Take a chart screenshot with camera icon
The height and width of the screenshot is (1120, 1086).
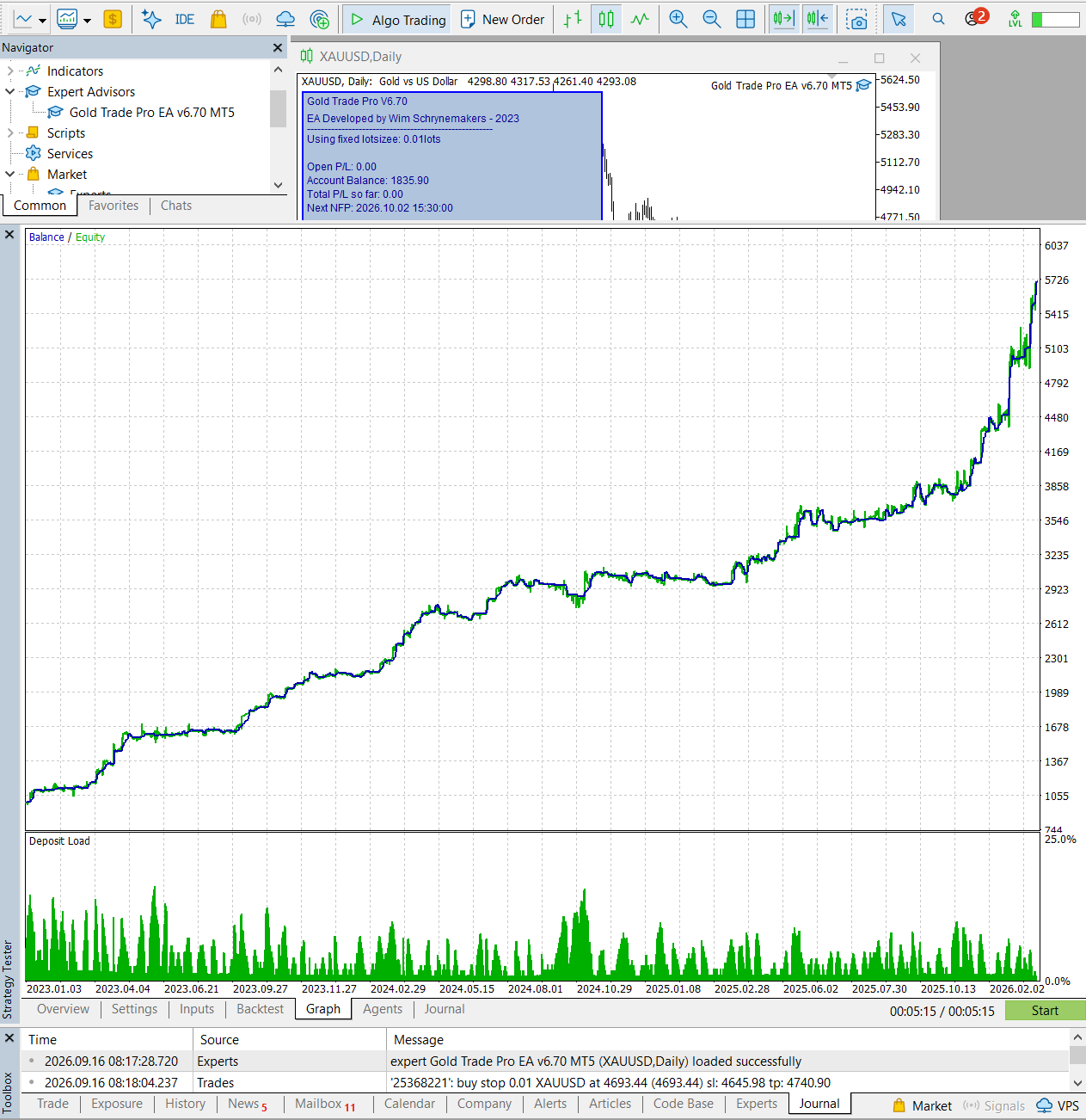856,19
